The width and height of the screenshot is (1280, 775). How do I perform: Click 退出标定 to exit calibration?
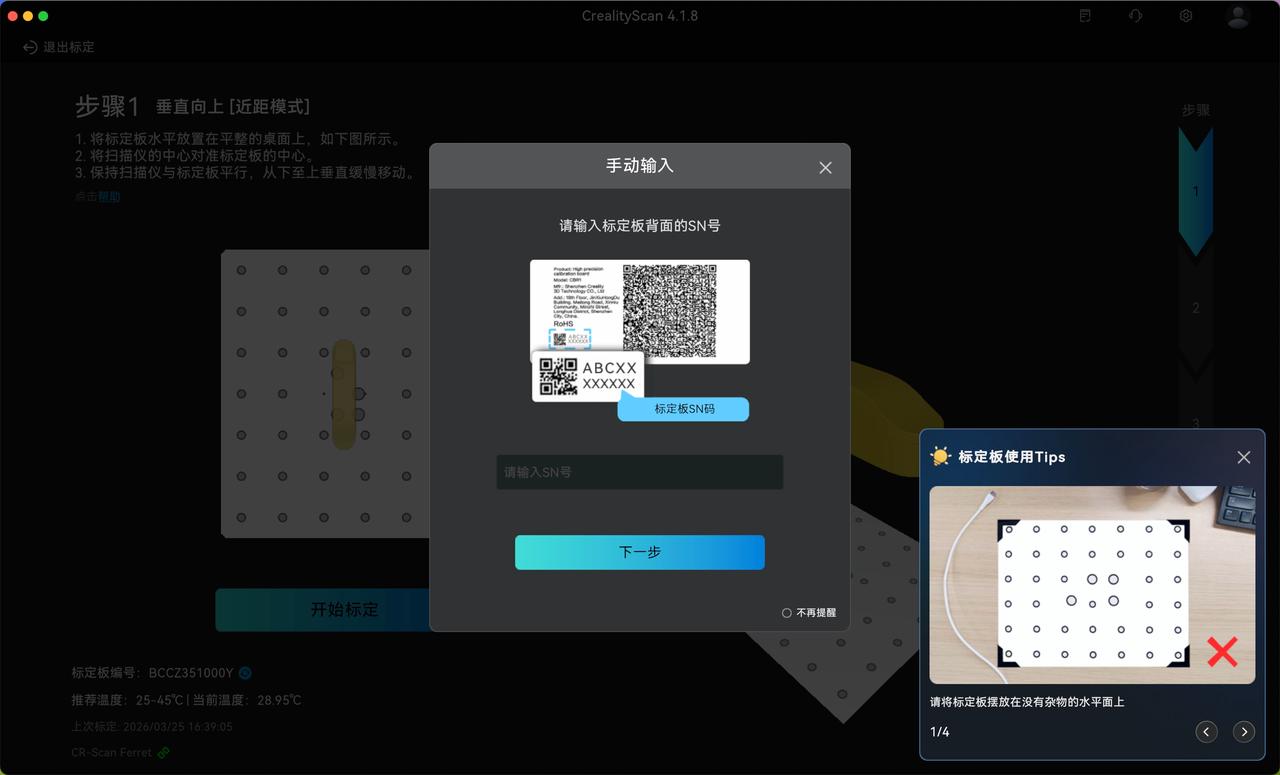click(x=59, y=47)
